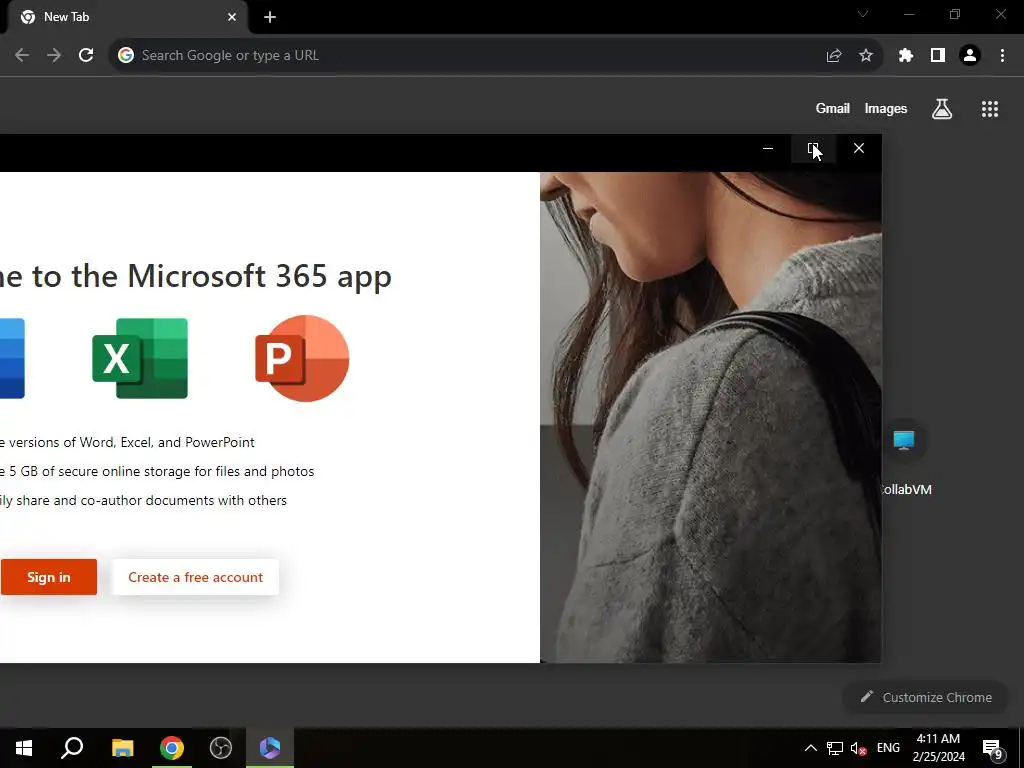Screen dimensions: 1024x768
Task: Share this page from address bar
Action: [x=834, y=56]
